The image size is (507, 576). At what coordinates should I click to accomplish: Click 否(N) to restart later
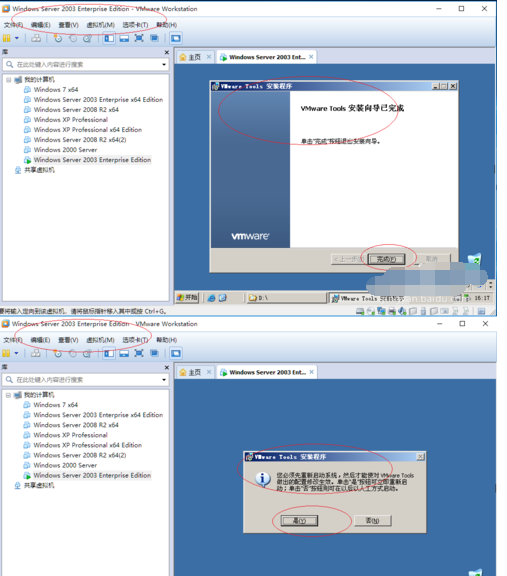click(373, 521)
